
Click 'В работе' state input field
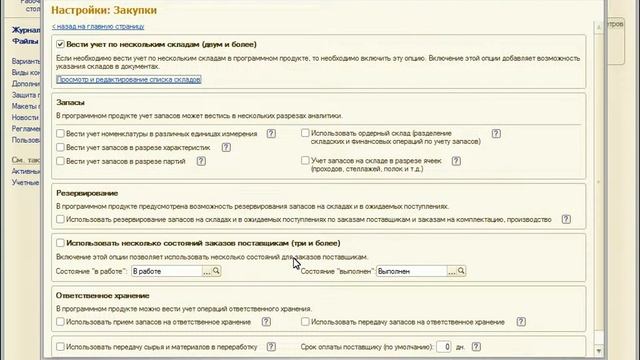167,271
